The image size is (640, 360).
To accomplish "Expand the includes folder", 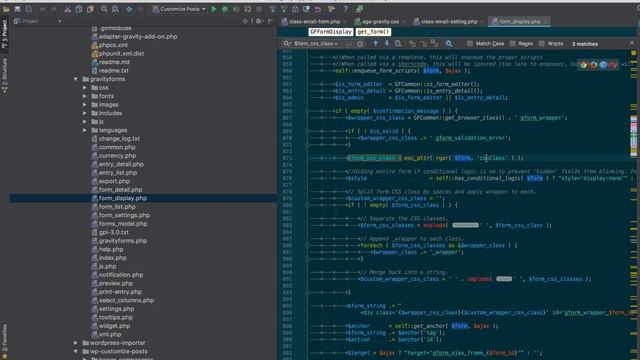I will click(x=84, y=113).
